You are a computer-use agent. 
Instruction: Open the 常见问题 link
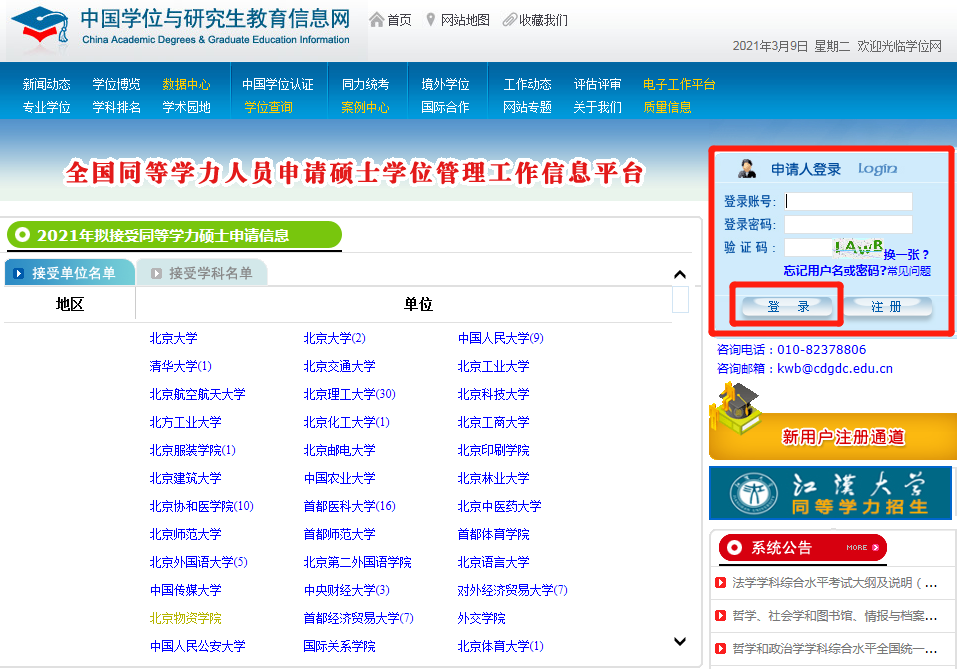point(909,270)
